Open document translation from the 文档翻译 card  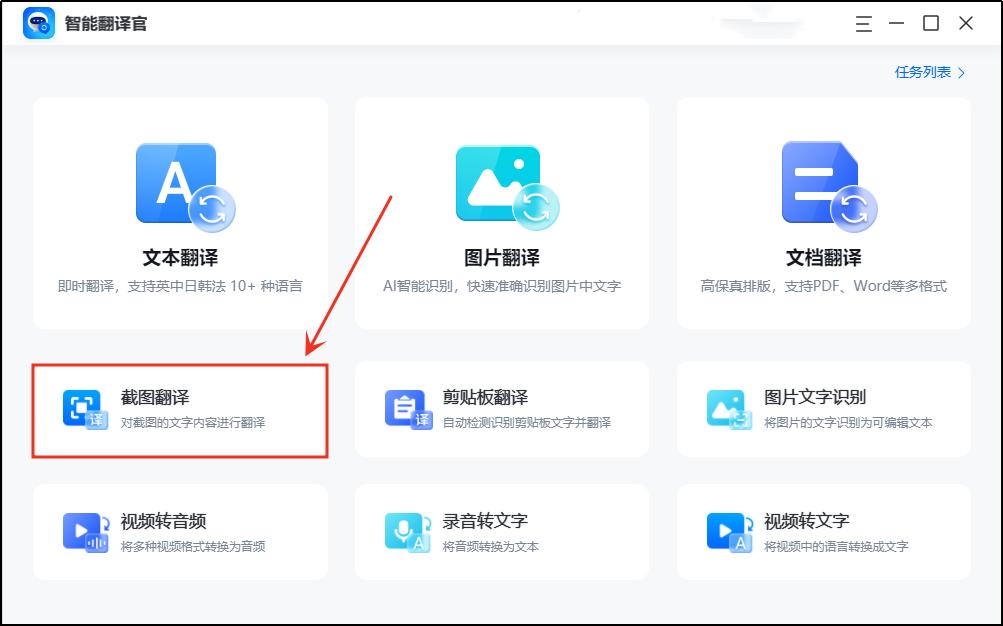click(x=823, y=210)
